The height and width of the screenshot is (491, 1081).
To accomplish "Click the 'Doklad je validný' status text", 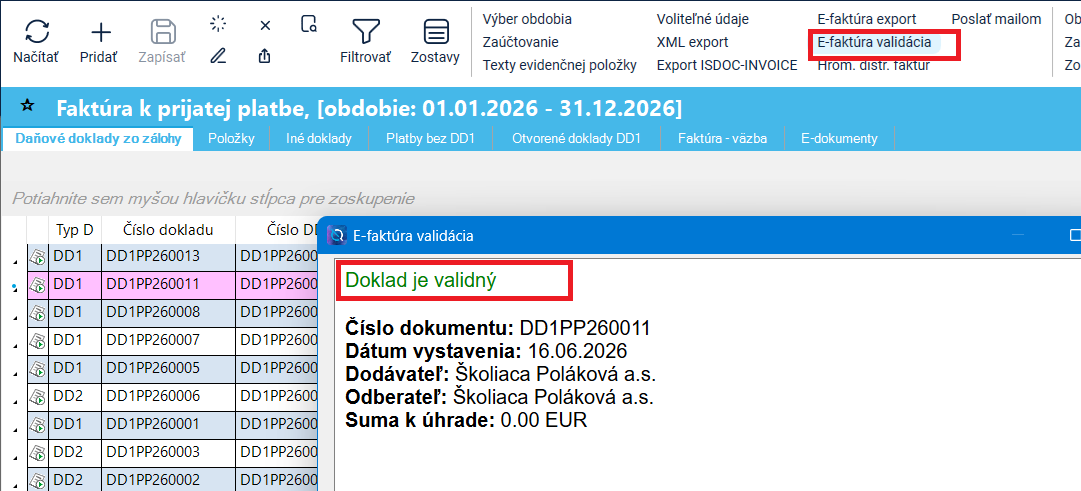I will click(421, 281).
